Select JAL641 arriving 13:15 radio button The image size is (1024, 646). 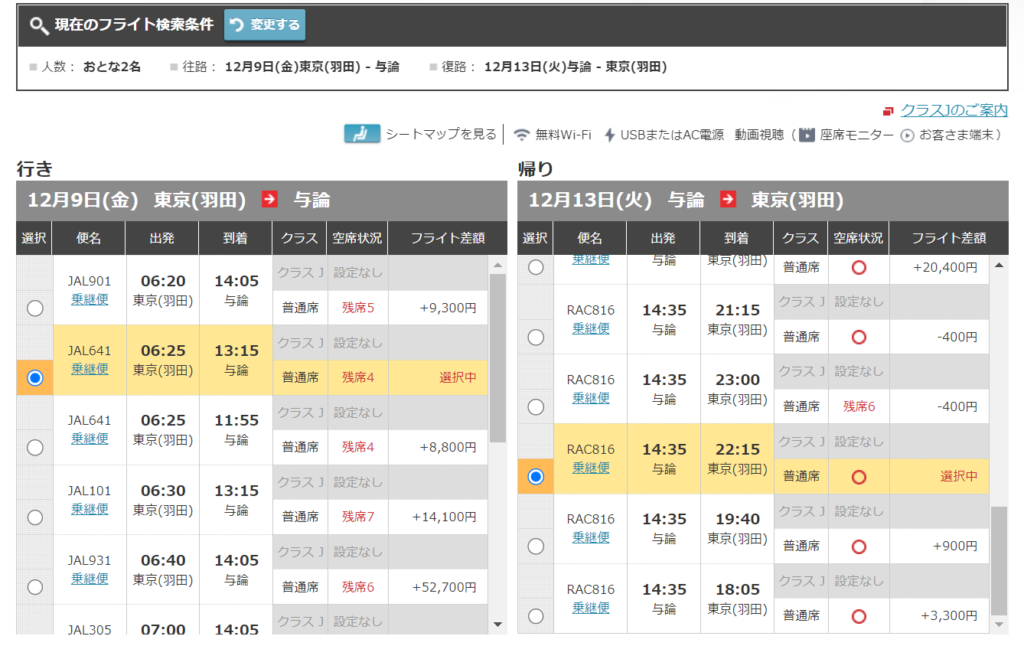pyautogui.click(x=35, y=378)
